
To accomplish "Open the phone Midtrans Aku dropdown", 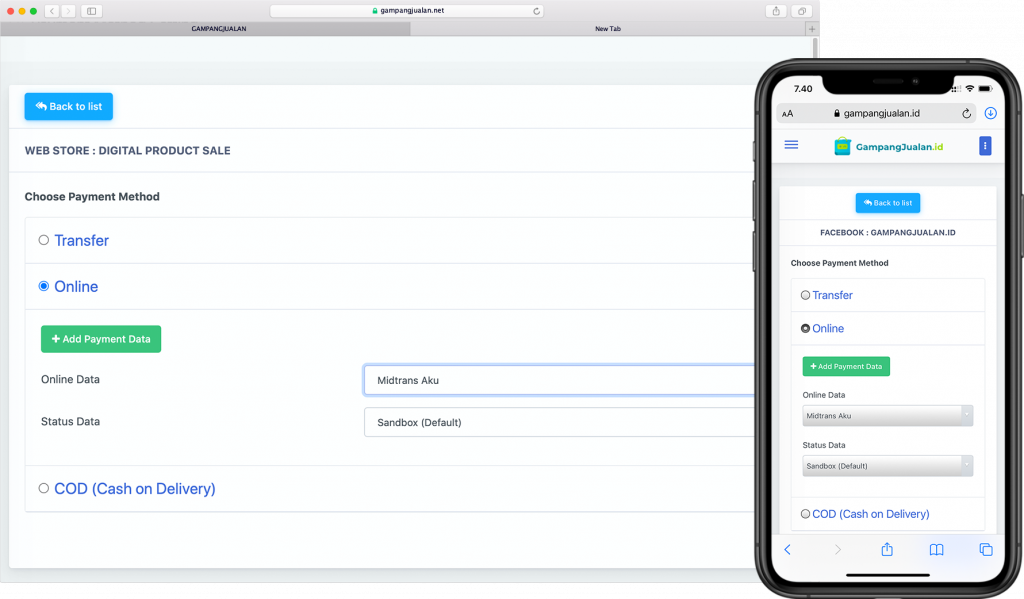I will tap(887, 416).
